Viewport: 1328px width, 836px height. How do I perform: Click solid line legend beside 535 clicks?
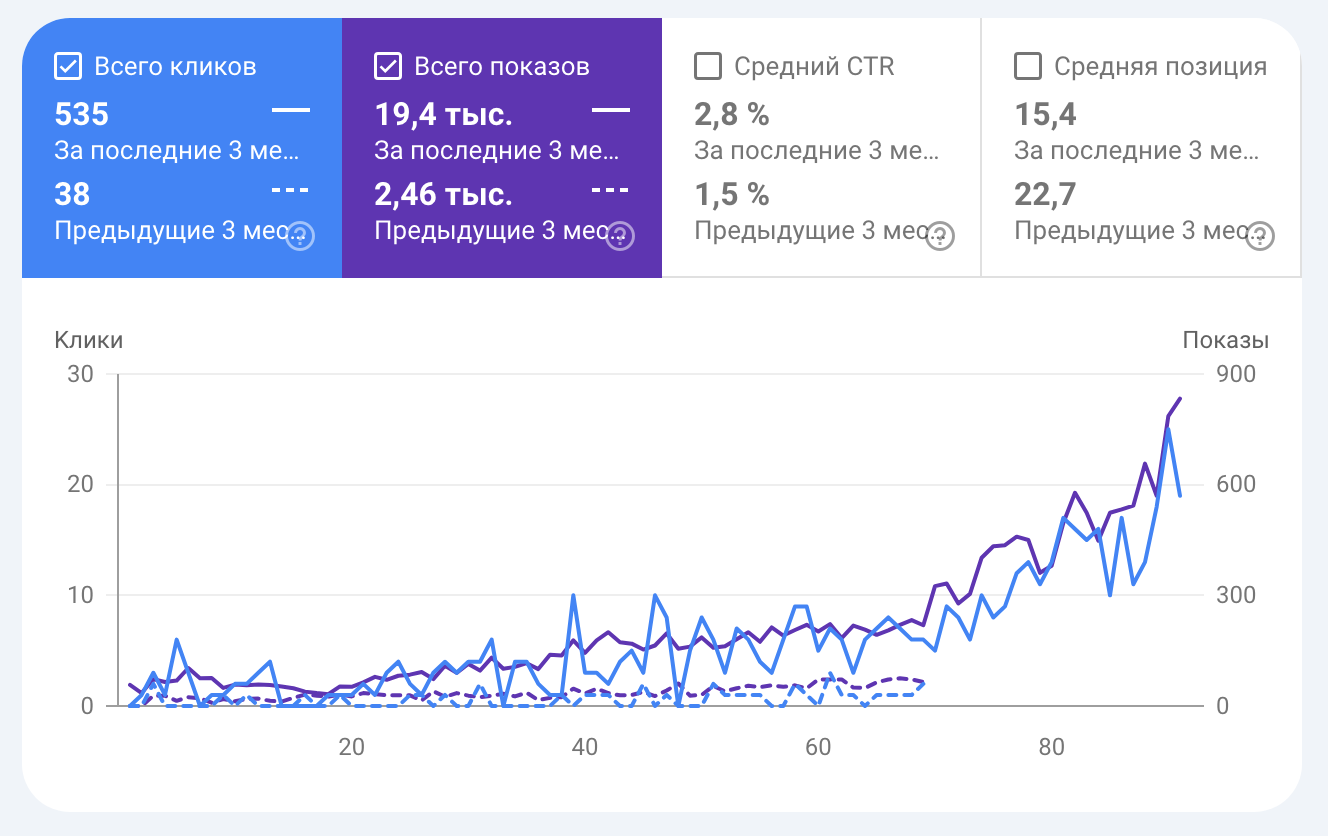click(x=290, y=110)
